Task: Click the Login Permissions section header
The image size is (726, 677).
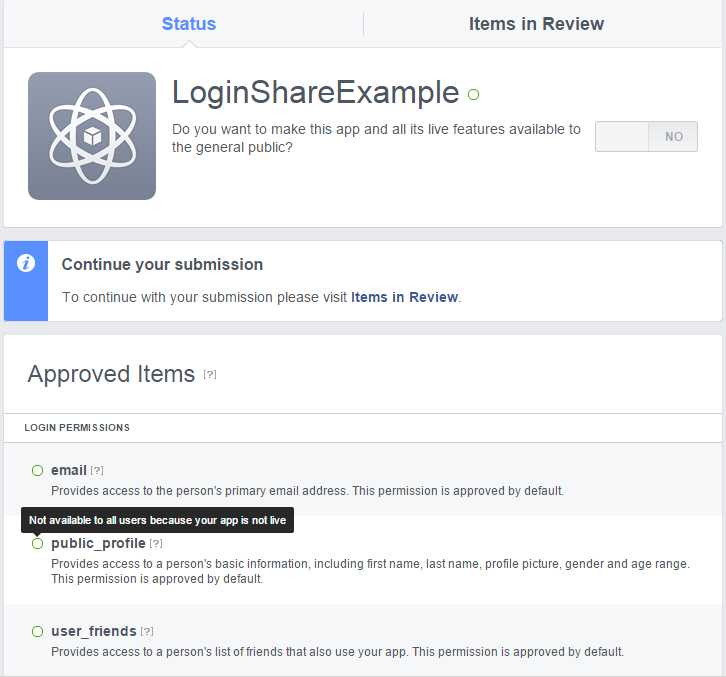Action: (x=77, y=427)
